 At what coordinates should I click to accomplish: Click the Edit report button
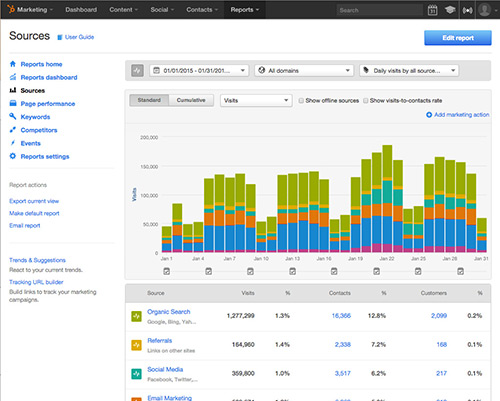(458, 38)
